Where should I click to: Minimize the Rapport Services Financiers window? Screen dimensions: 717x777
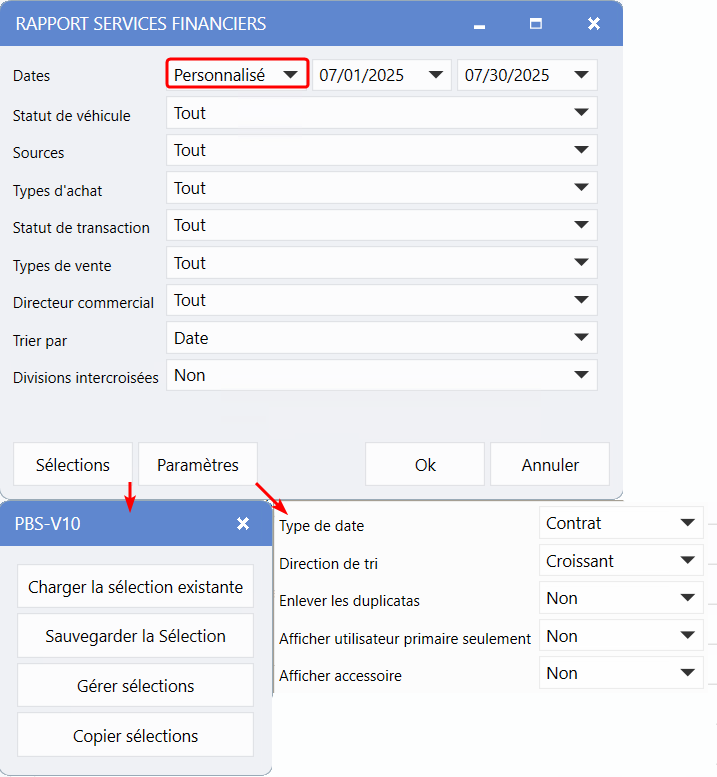(480, 24)
